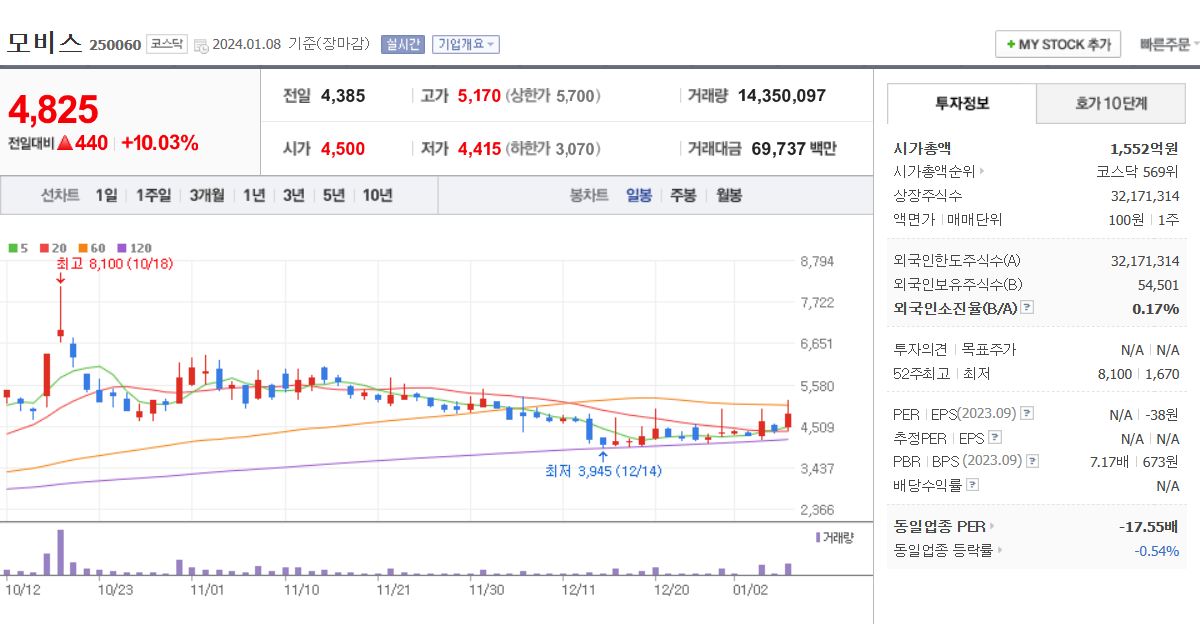Screen dimensions: 1201x624
Task: Click help icon beside 배당수익률
Action: pyautogui.click(x=973, y=485)
